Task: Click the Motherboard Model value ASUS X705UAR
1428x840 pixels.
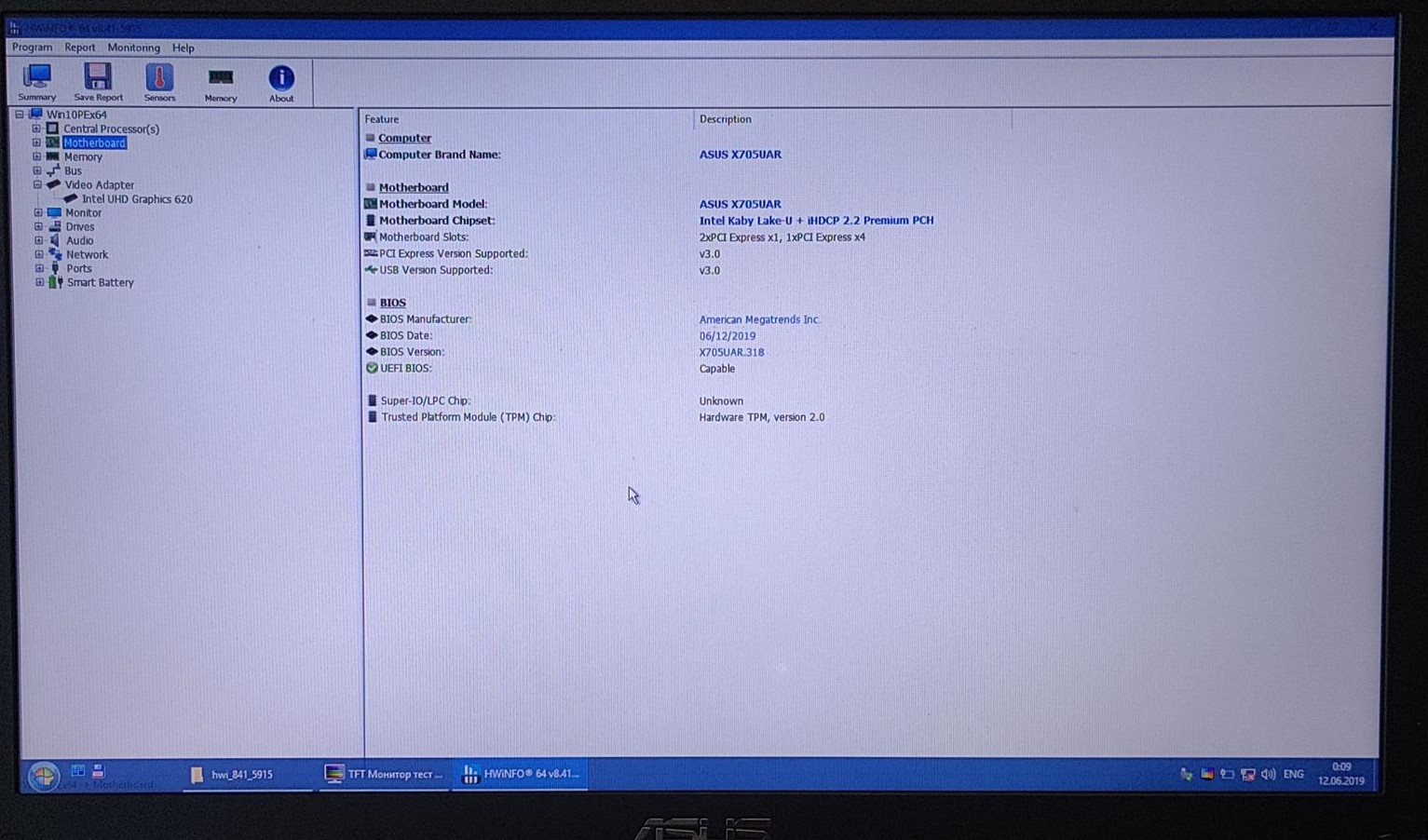Action: [741, 204]
